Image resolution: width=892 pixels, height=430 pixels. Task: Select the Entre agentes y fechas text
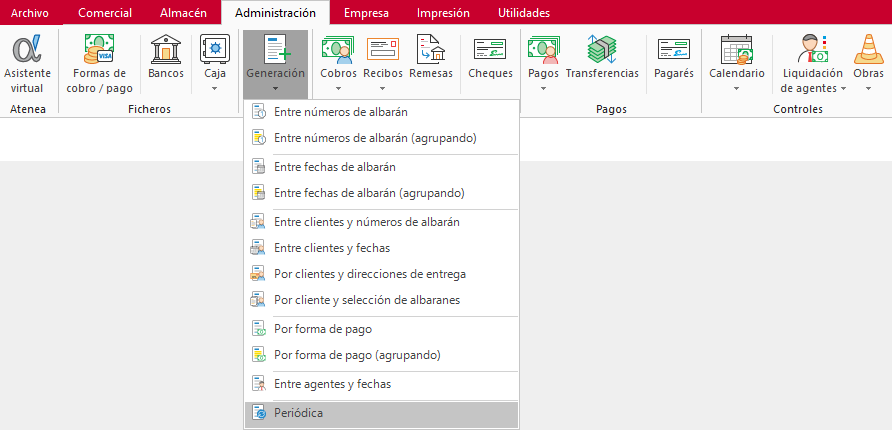[x=333, y=384]
